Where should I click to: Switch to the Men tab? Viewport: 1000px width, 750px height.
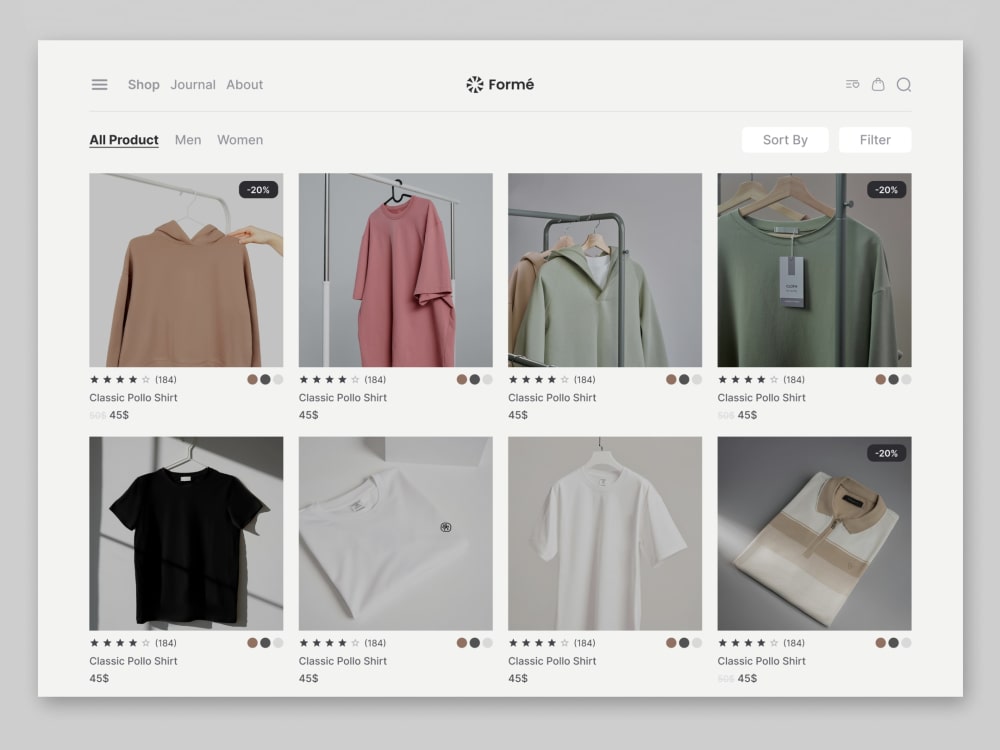[x=188, y=140]
